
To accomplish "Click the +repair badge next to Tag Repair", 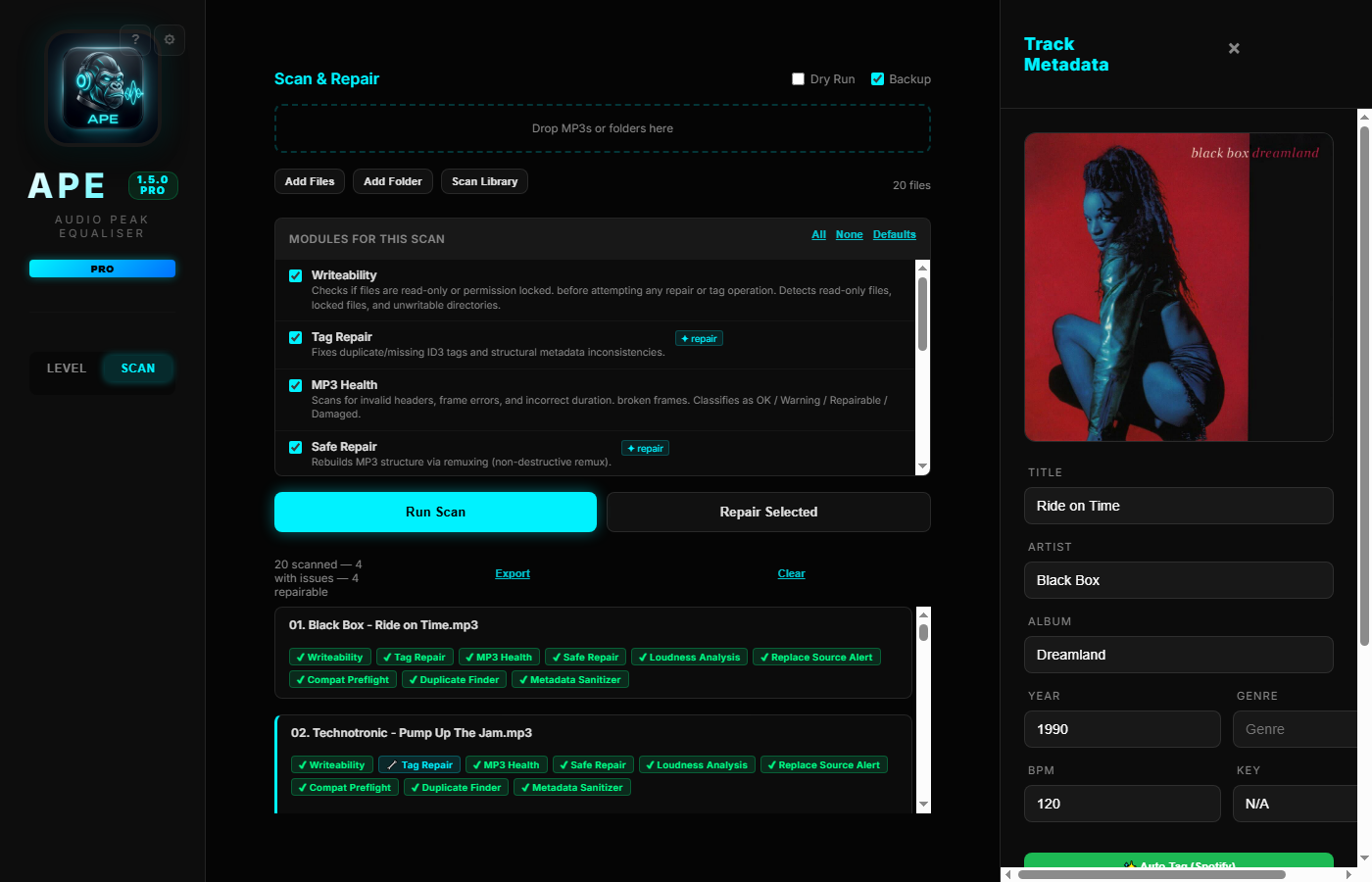I will click(x=699, y=339).
